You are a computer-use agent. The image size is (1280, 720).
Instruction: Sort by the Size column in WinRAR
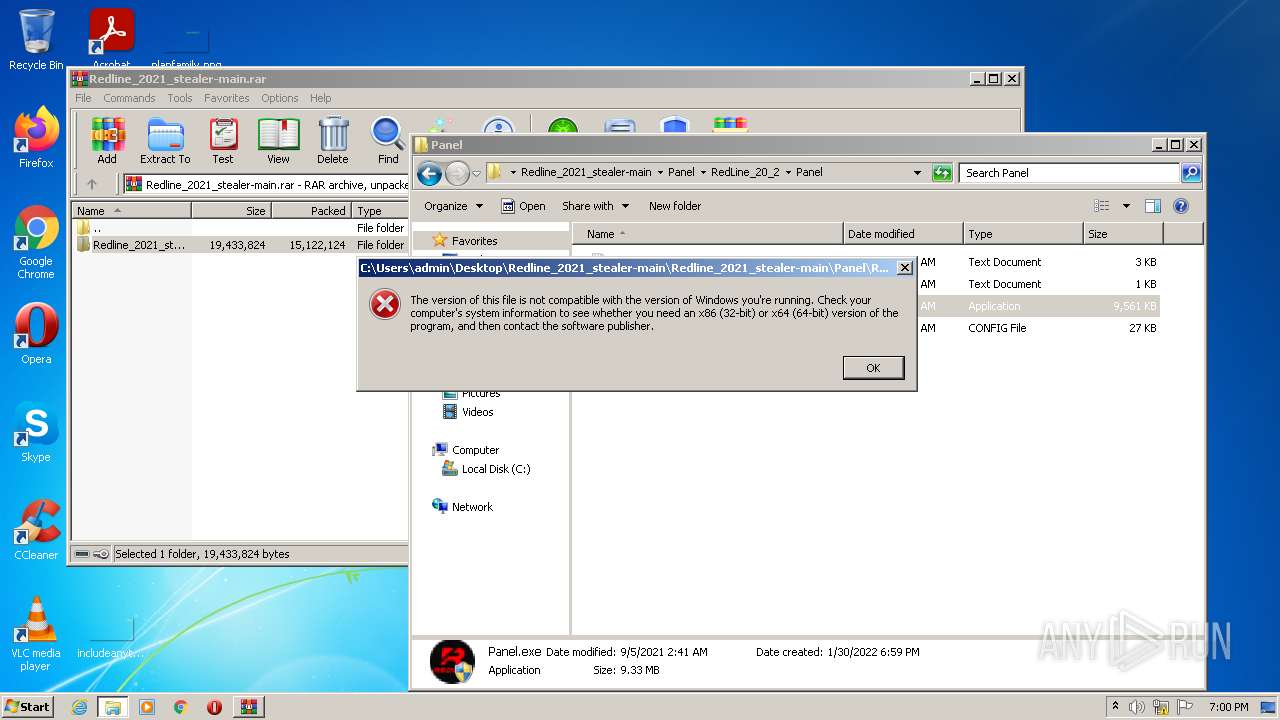point(231,211)
